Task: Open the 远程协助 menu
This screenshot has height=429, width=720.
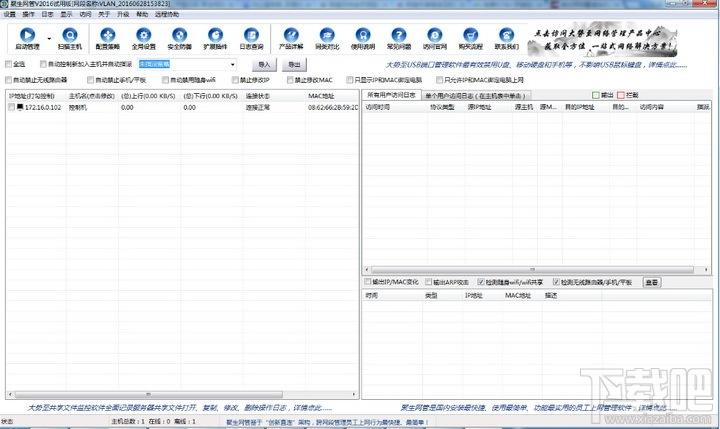Action: click(x=167, y=14)
